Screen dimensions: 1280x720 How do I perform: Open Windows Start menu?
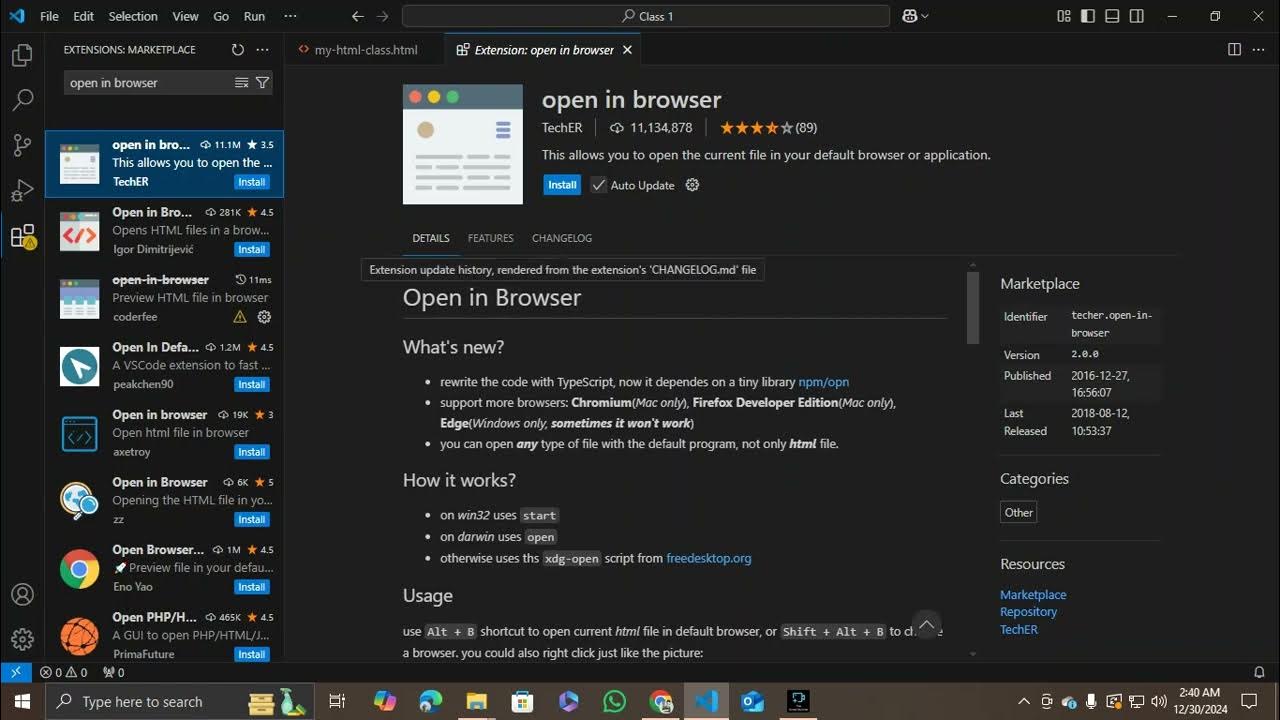point(22,701)
